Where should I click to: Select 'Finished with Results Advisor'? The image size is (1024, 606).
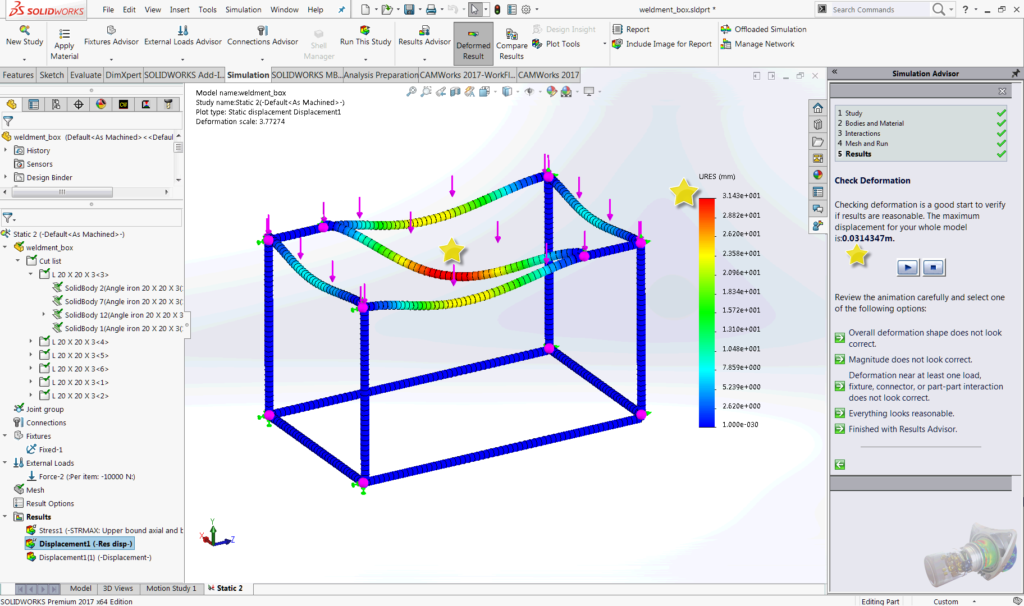pos(896,429)
